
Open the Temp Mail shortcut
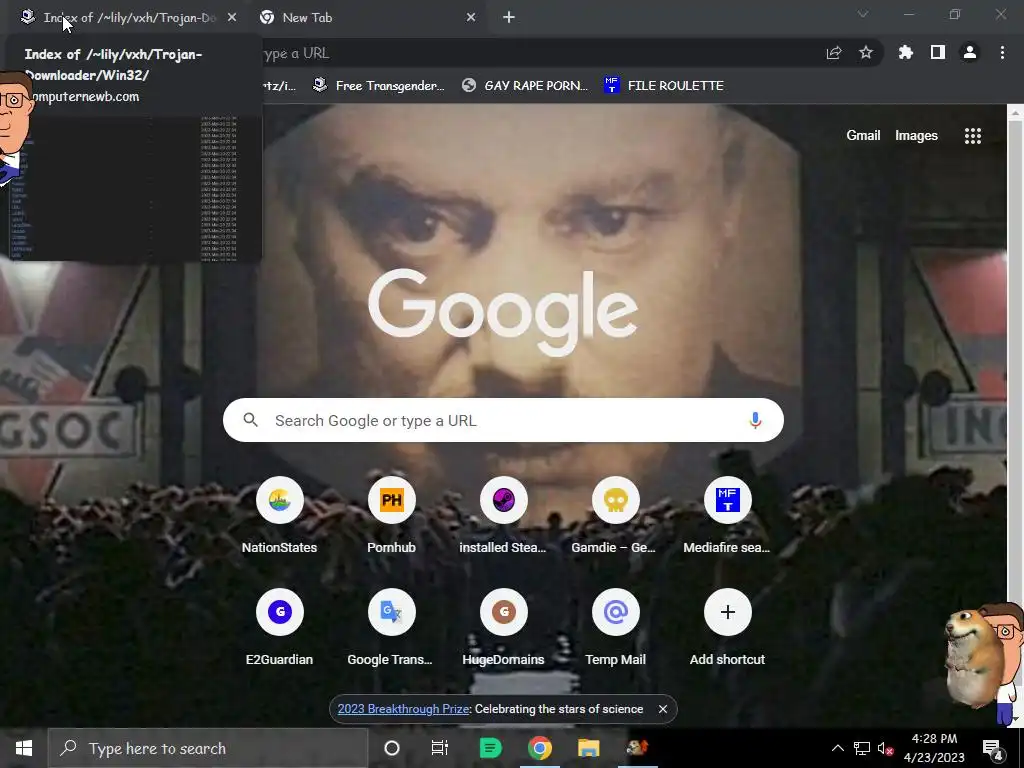(x=615, y=628)
